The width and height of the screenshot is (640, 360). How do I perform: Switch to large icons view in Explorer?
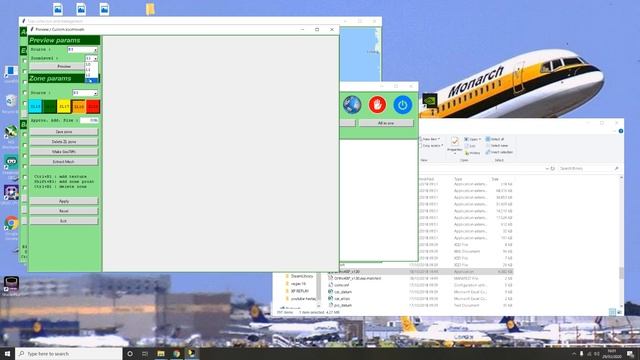tap(619, 312)
